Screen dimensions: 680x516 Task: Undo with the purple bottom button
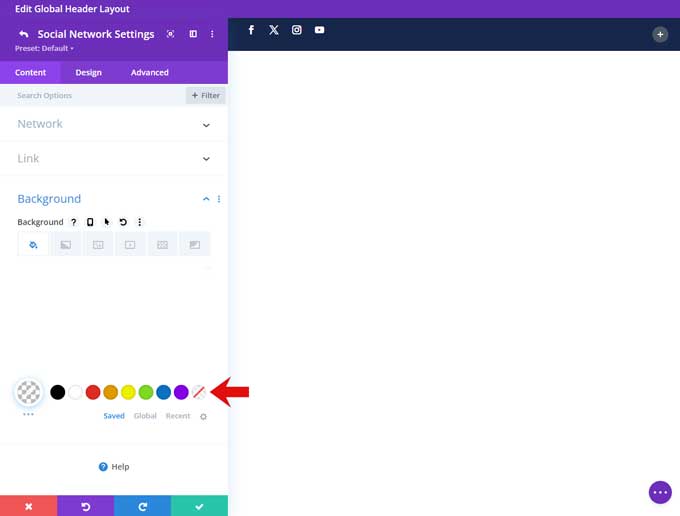[85, 506]
